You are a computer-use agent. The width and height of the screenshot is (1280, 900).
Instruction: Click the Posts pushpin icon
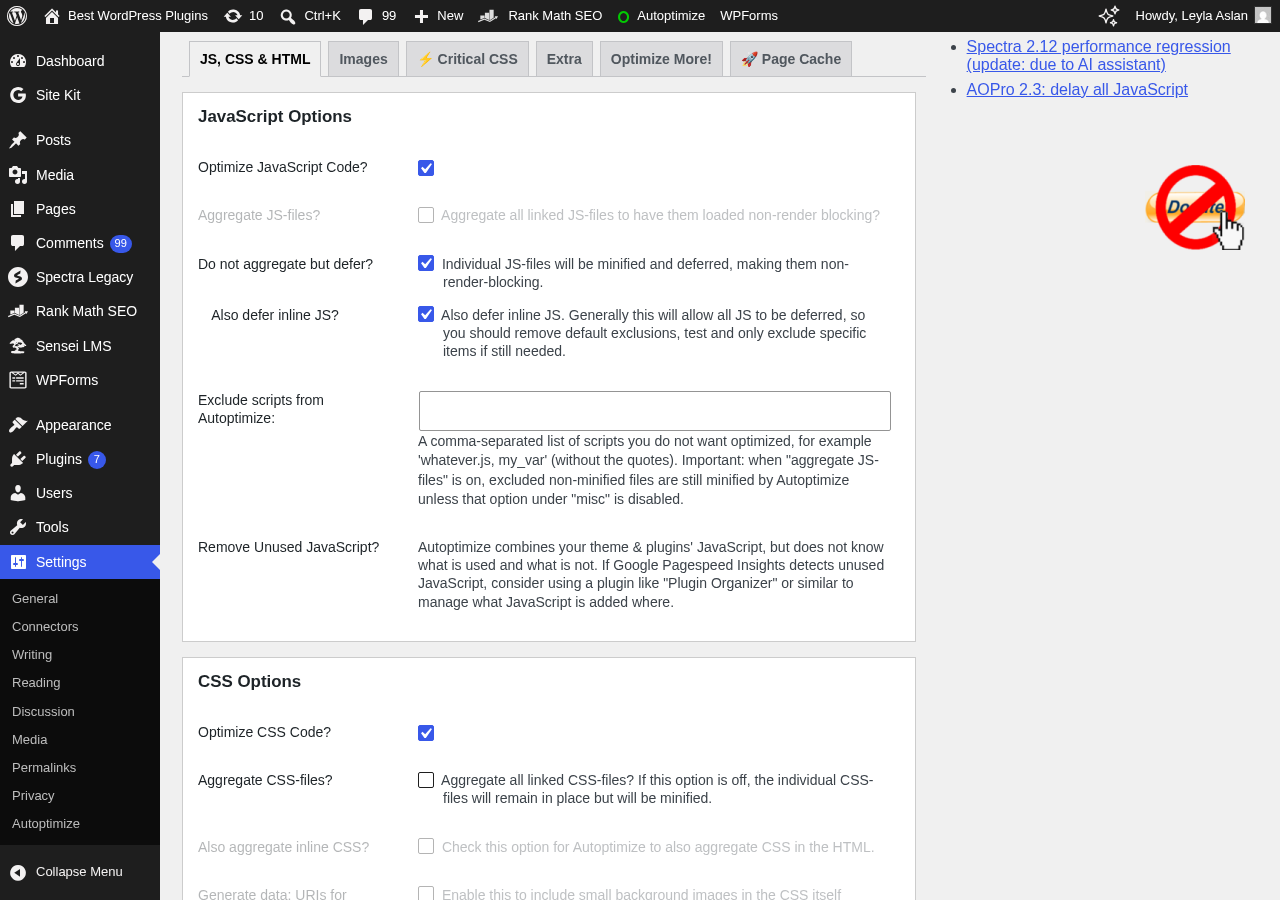pos(18,140)
